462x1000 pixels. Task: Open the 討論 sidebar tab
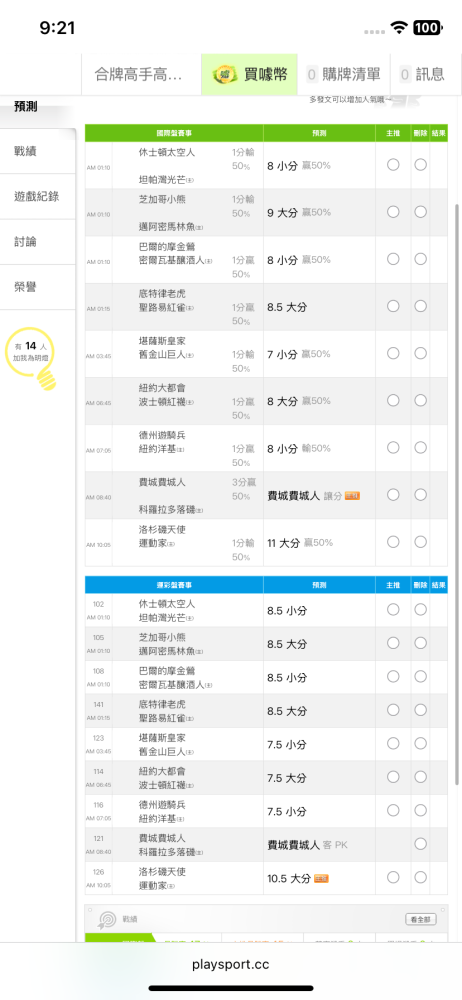click(x=38, y=242)
